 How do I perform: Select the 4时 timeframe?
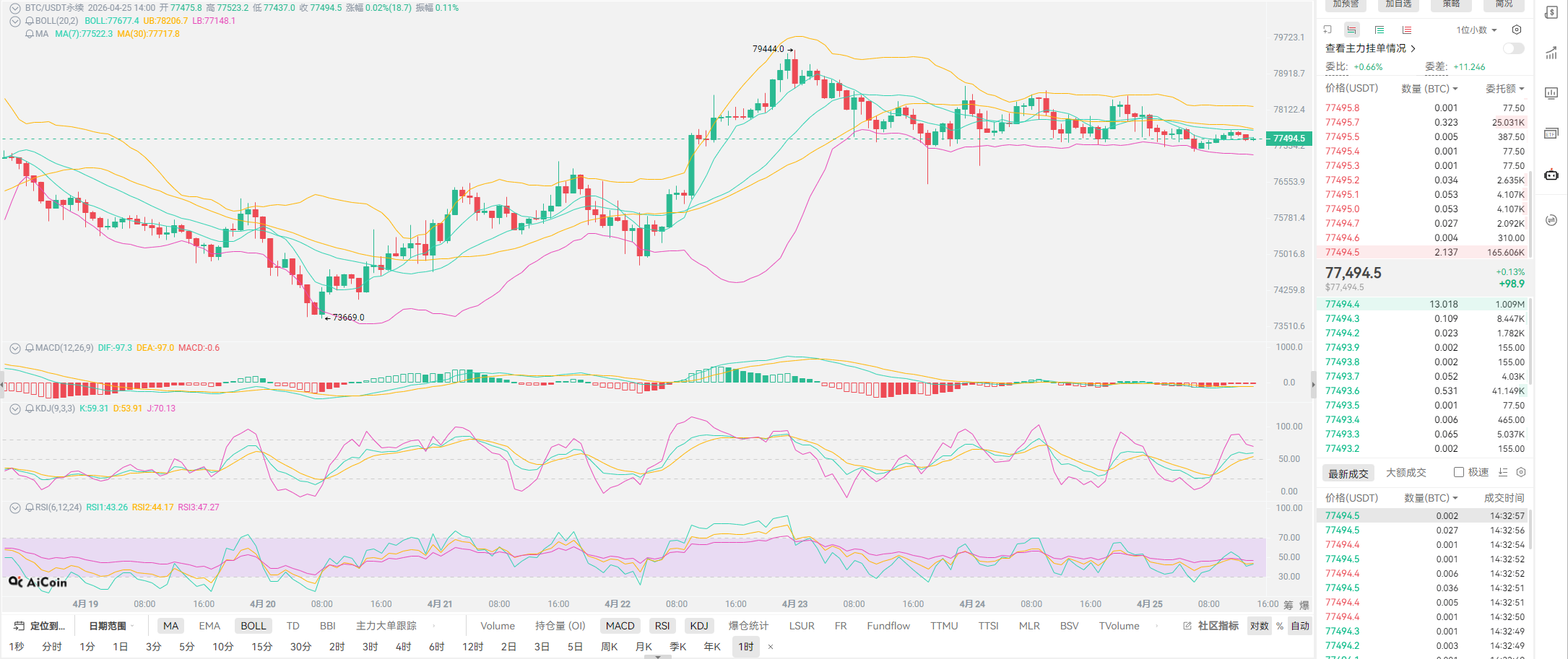coord(403,647)
